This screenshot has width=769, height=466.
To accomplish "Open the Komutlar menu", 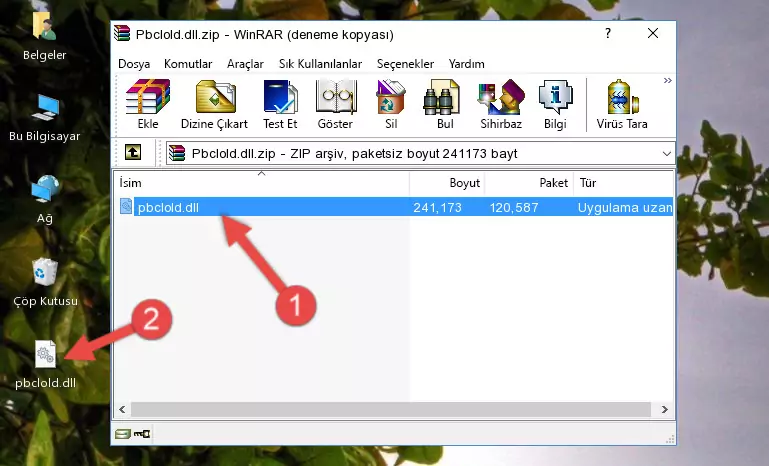I will 188,64.
